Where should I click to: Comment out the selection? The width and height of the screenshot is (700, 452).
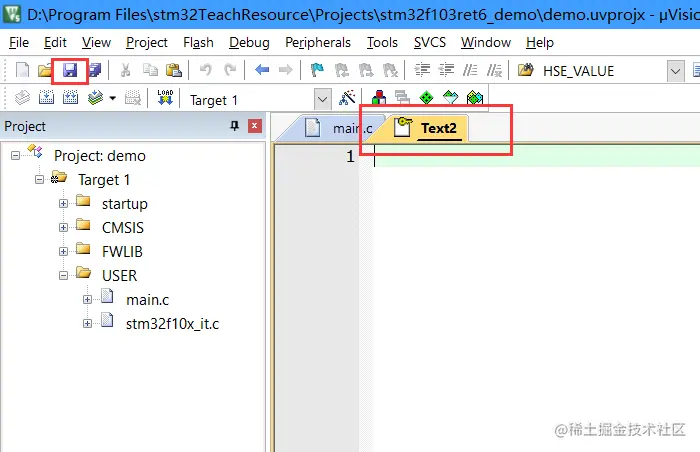(470, 70)
